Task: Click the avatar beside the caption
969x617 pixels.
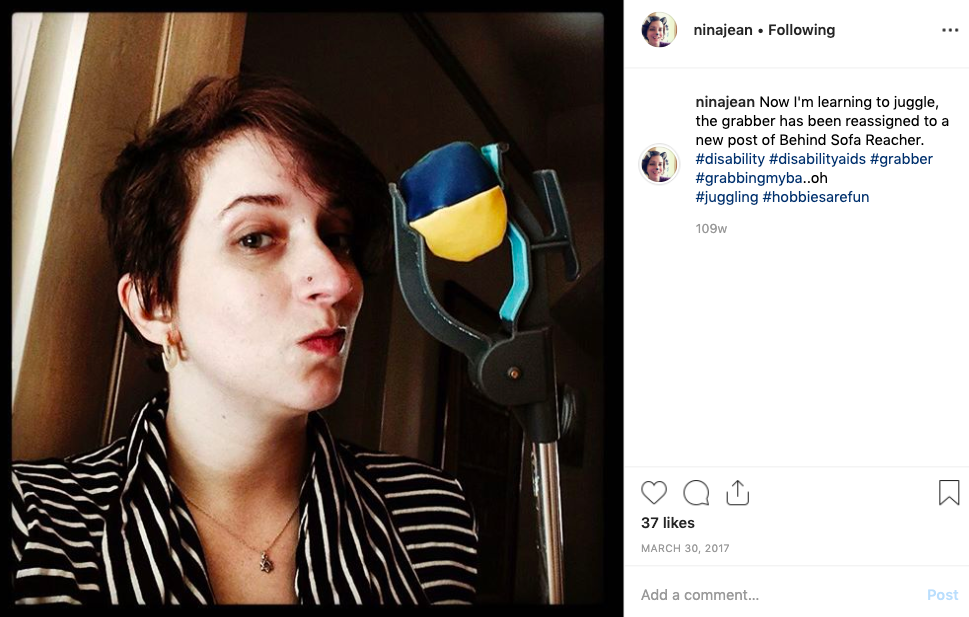Action: [659, 164]
